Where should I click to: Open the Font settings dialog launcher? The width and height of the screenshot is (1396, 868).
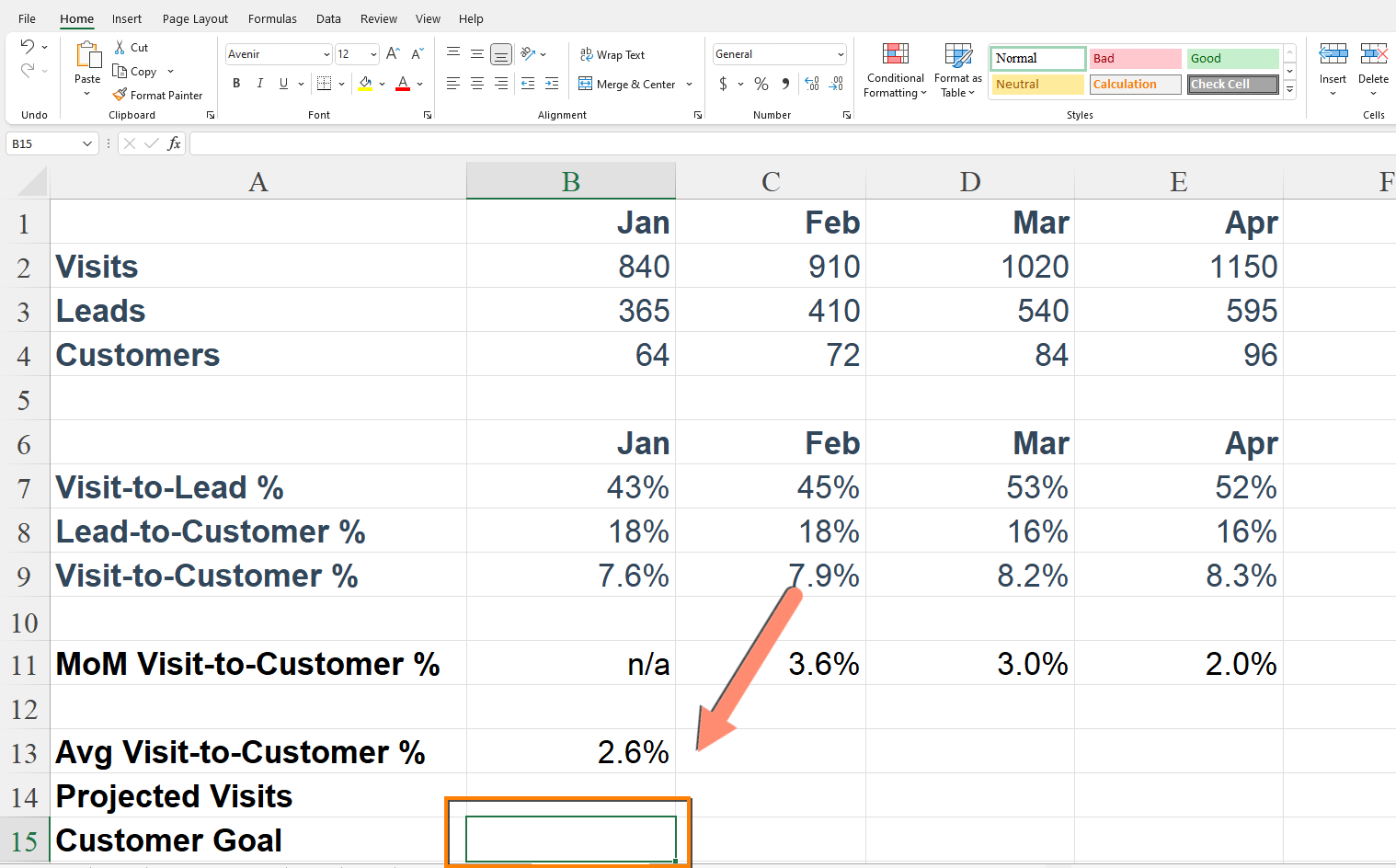pos(428,115)
